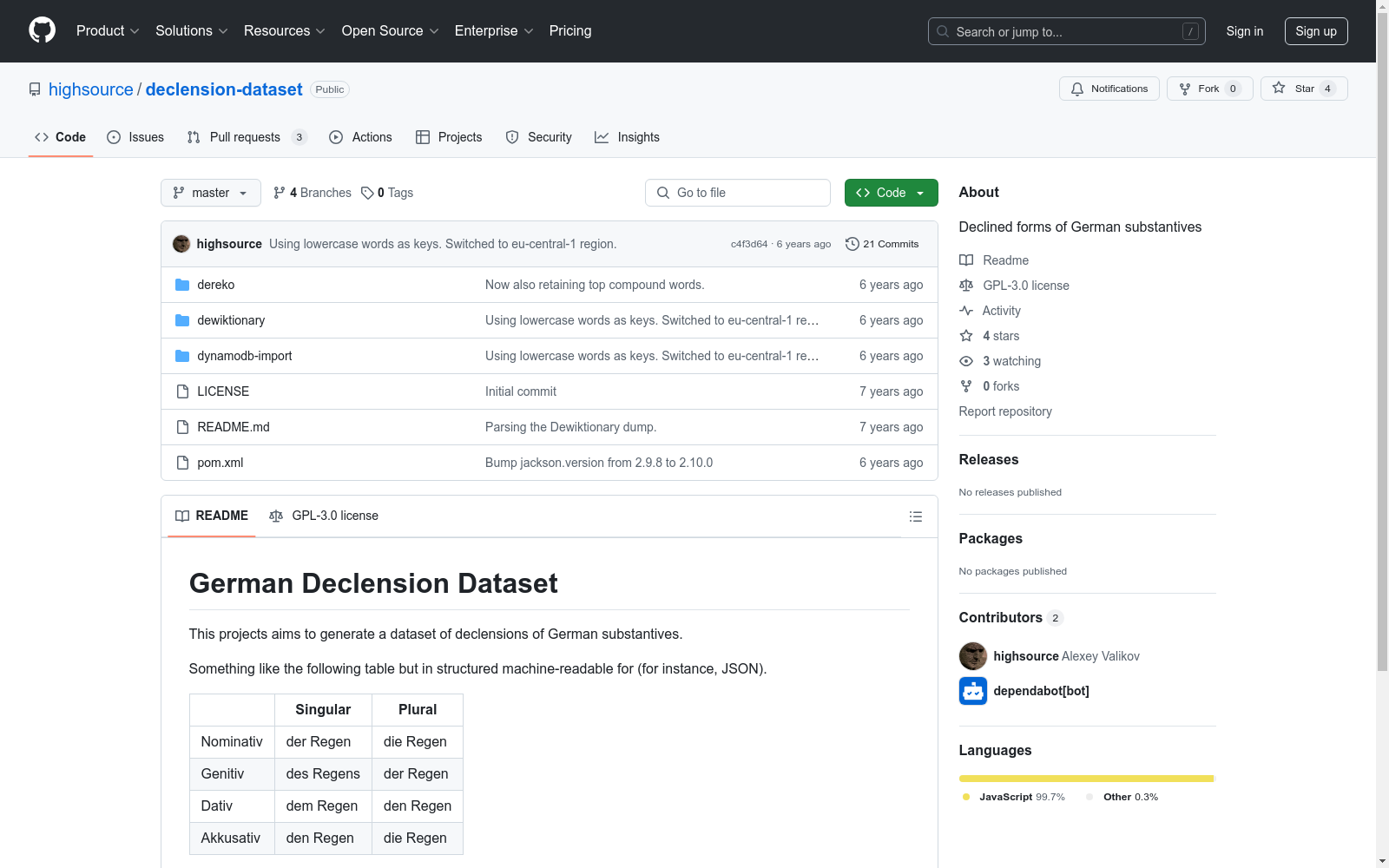Expand the Resources menu
This screenshot has width=1389, height=868.
pyautogui.click(x=285, y=31)
